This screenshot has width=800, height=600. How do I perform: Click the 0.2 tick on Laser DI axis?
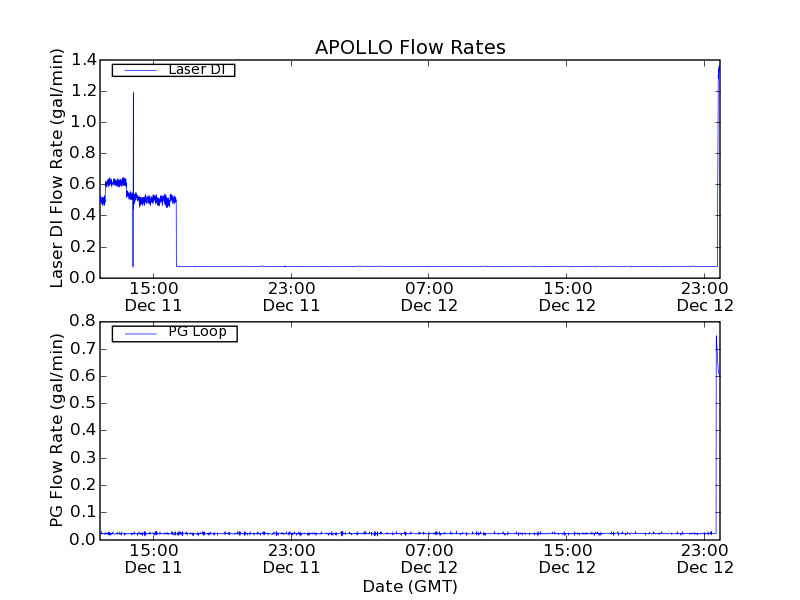coord(83,247)
